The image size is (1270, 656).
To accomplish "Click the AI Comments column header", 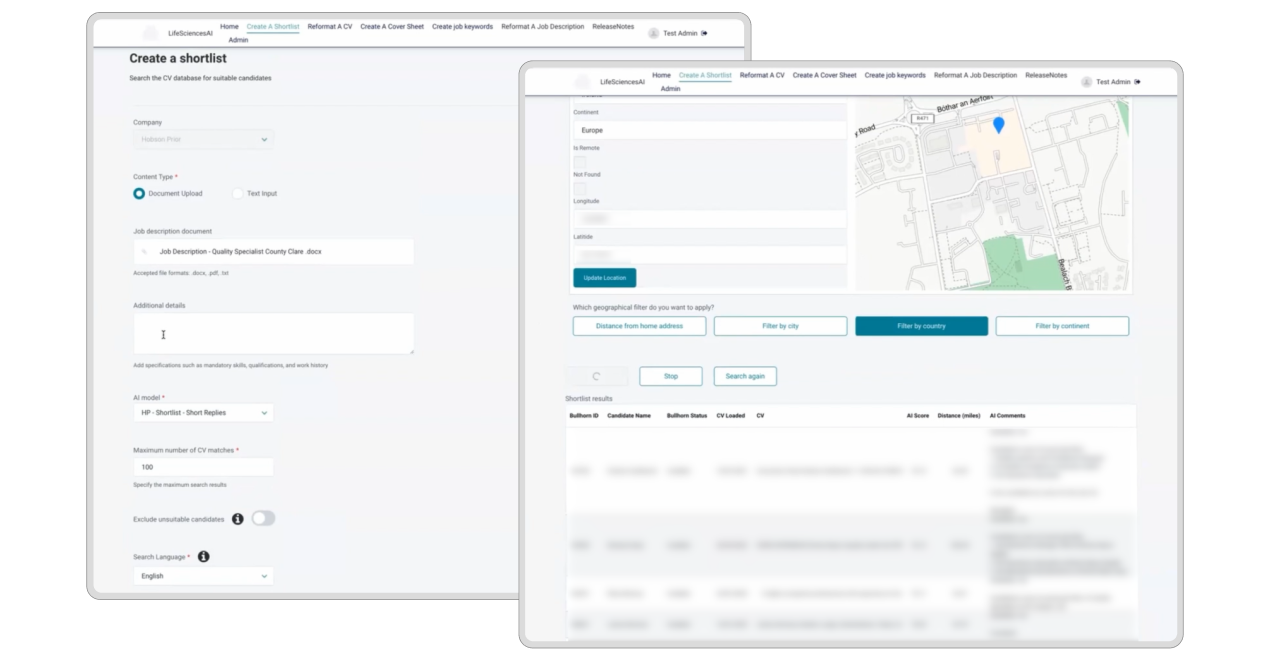I will 1007,416.
